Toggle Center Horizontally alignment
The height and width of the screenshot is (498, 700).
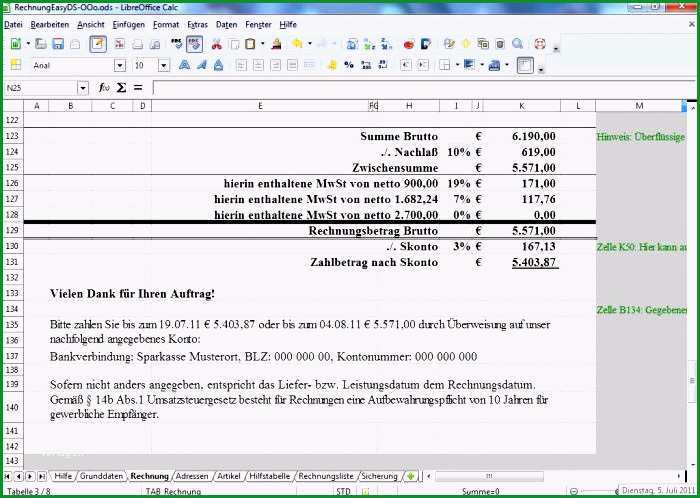tap(258, 66)
